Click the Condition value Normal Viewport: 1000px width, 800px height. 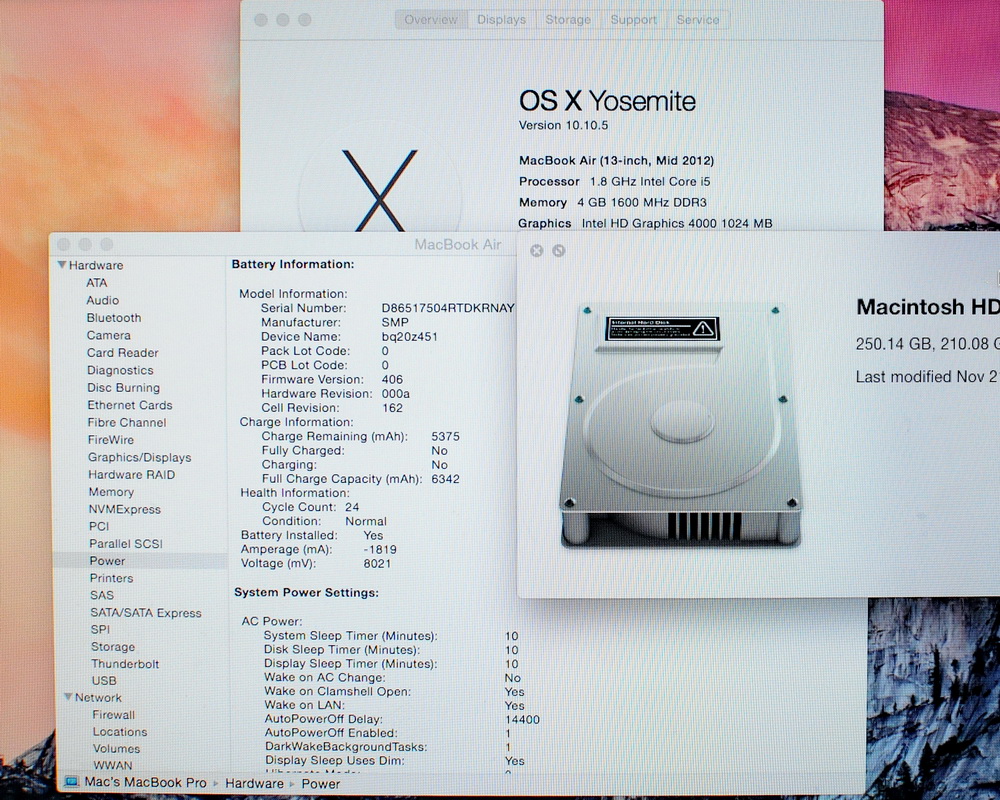[366, 521]
